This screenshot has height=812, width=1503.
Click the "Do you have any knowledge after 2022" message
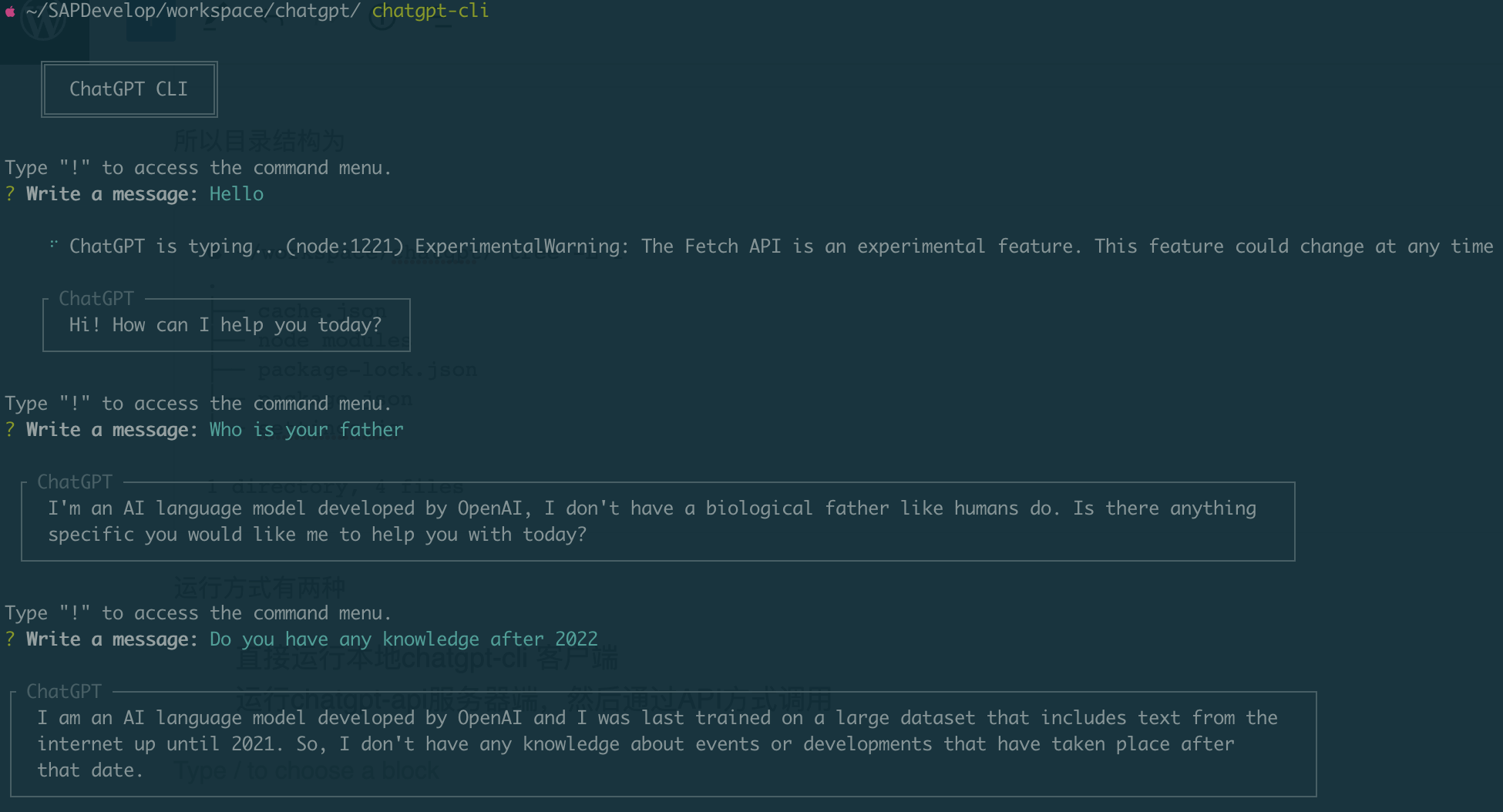403,639
